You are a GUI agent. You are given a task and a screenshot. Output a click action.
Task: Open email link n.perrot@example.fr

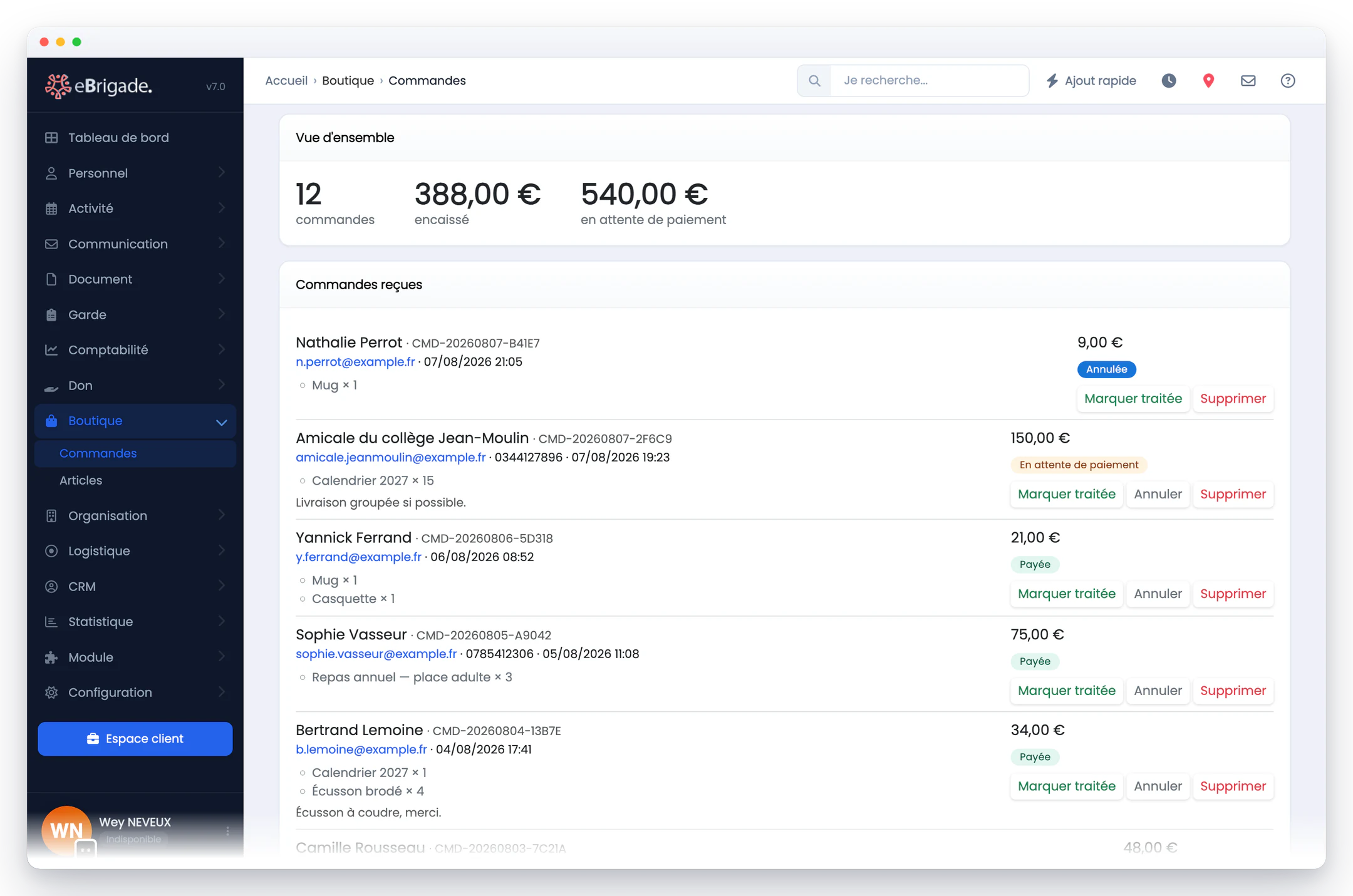355,362
